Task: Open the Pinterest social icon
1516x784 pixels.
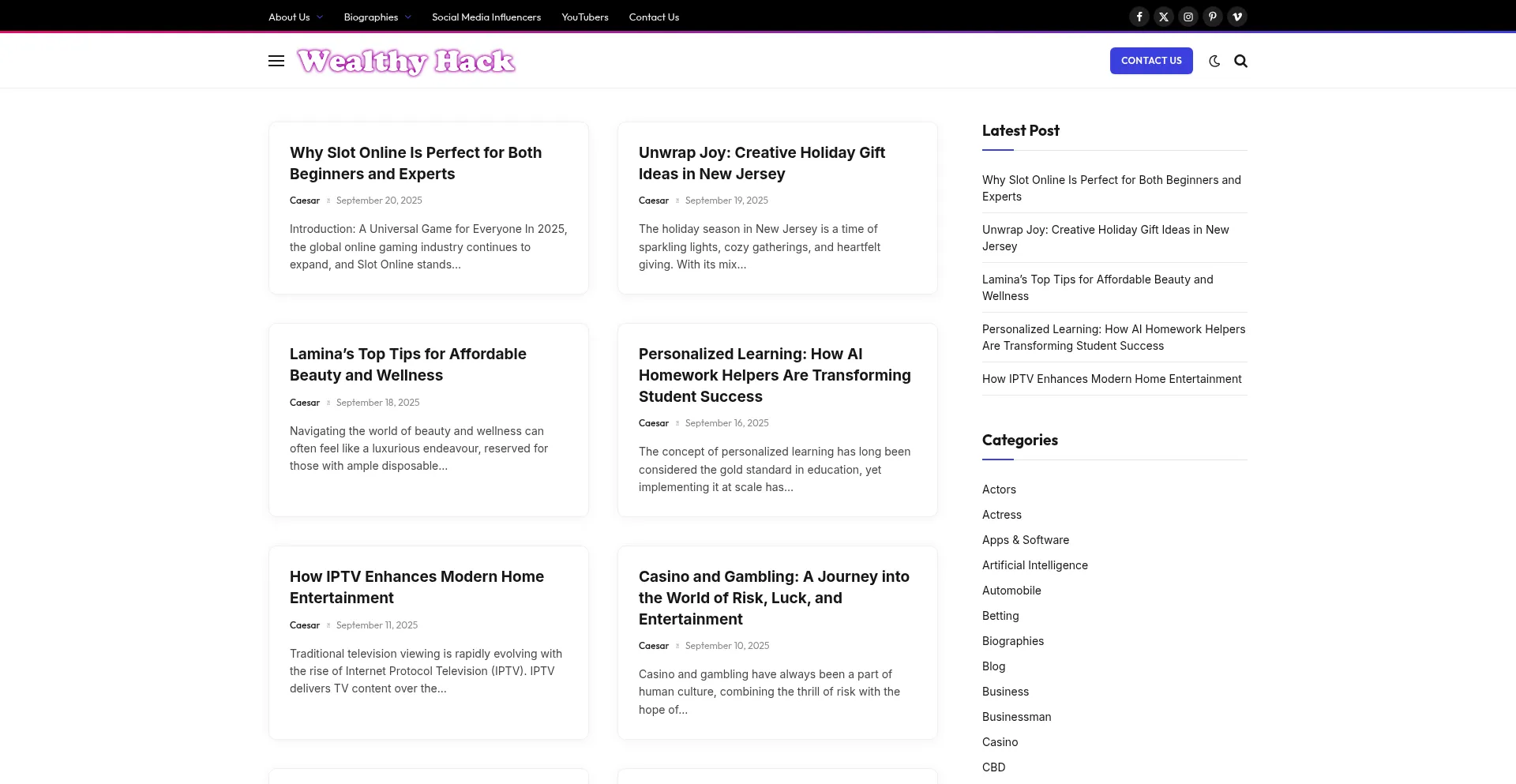Action: tap(1212, 17)
